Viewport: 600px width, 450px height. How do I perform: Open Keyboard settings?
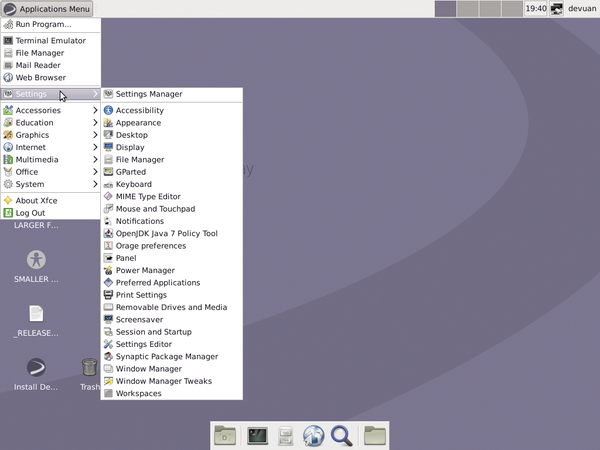[x=172, y=184]
